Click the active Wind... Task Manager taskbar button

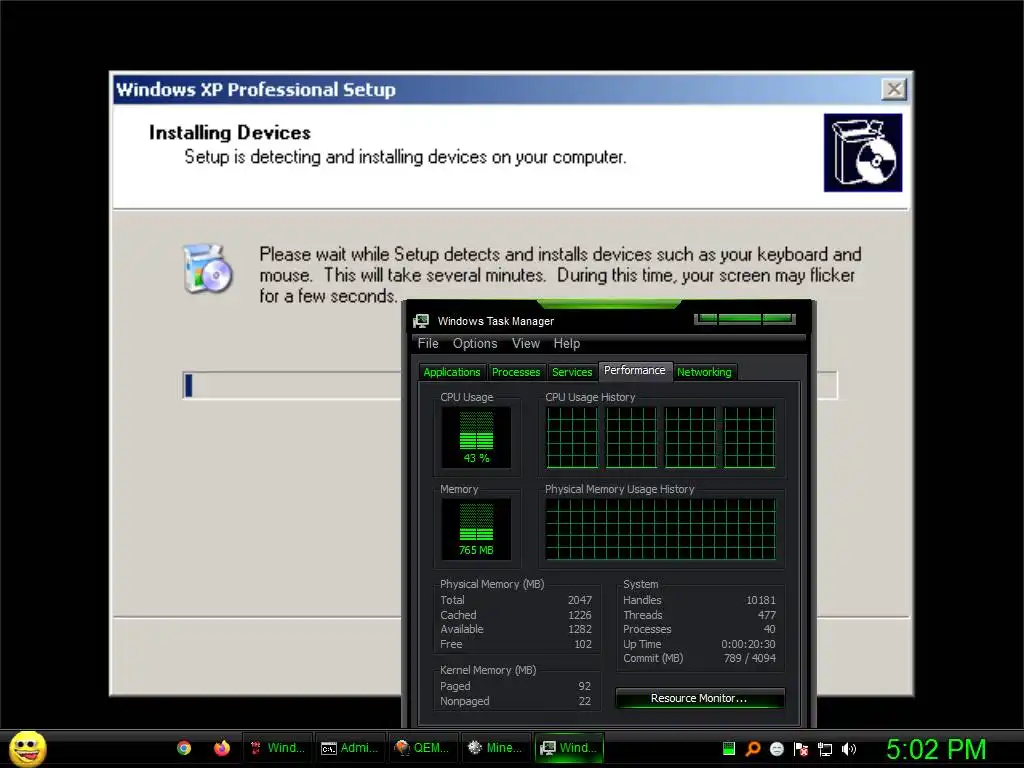(x=569, y=748)
